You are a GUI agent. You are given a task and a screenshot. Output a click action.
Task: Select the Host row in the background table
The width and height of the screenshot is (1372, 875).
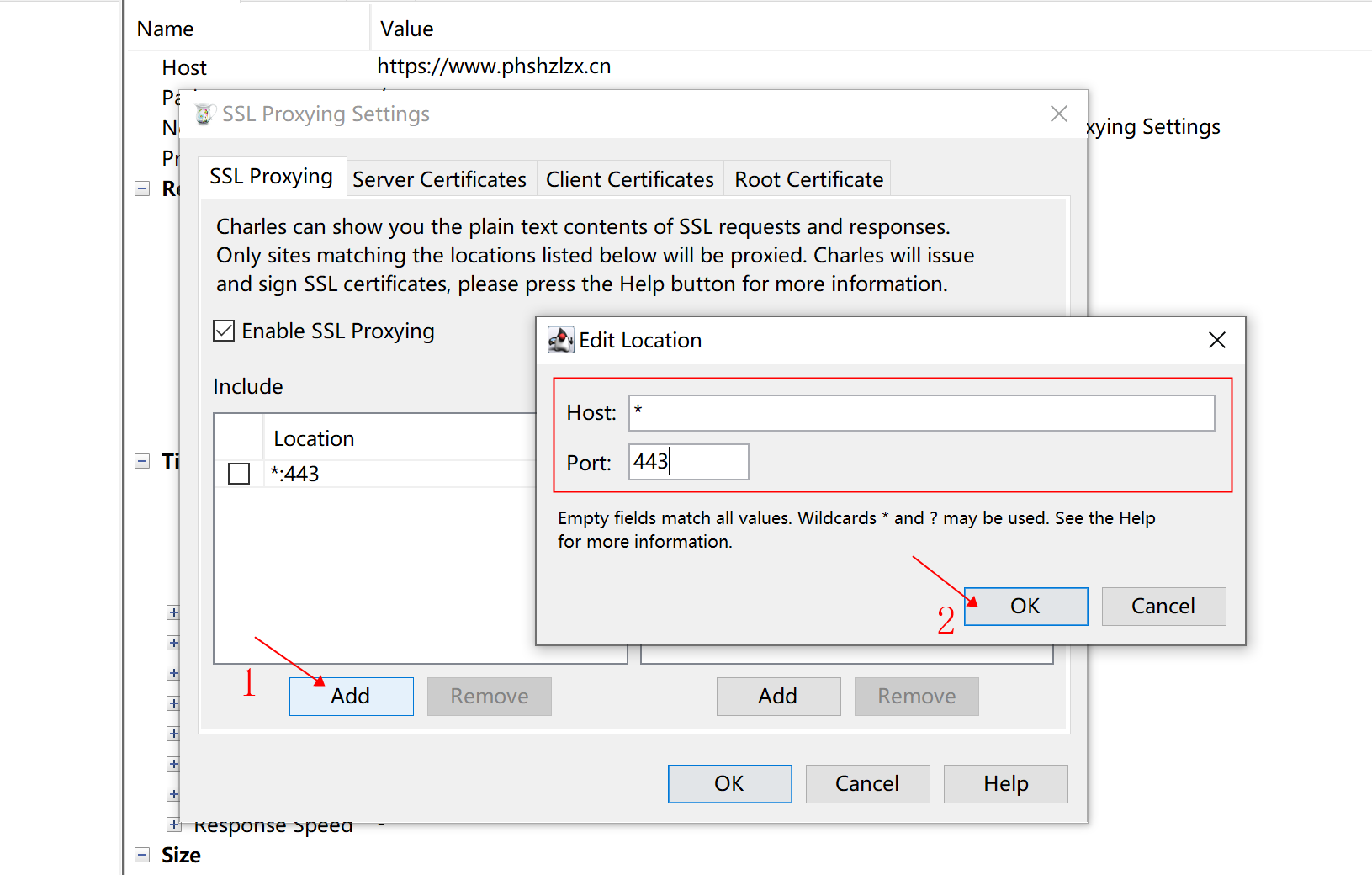[x=184, y=67]
